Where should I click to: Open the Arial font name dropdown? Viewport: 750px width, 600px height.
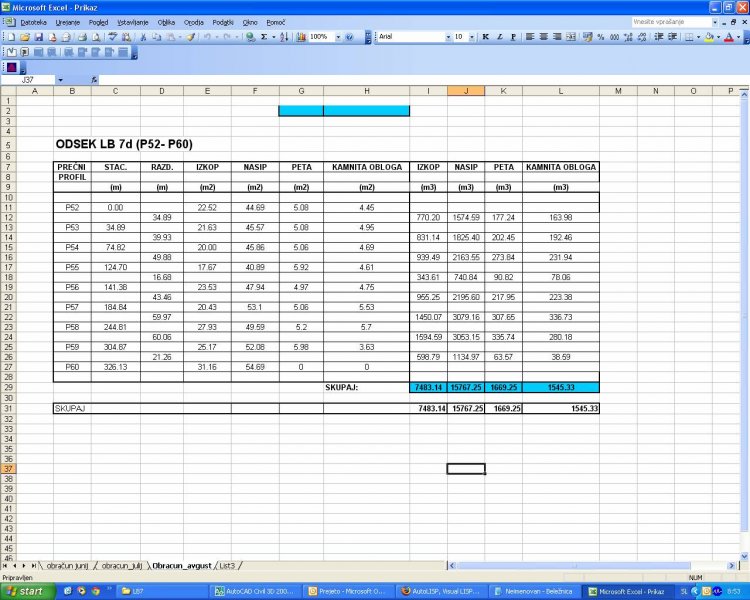[448, 37]
